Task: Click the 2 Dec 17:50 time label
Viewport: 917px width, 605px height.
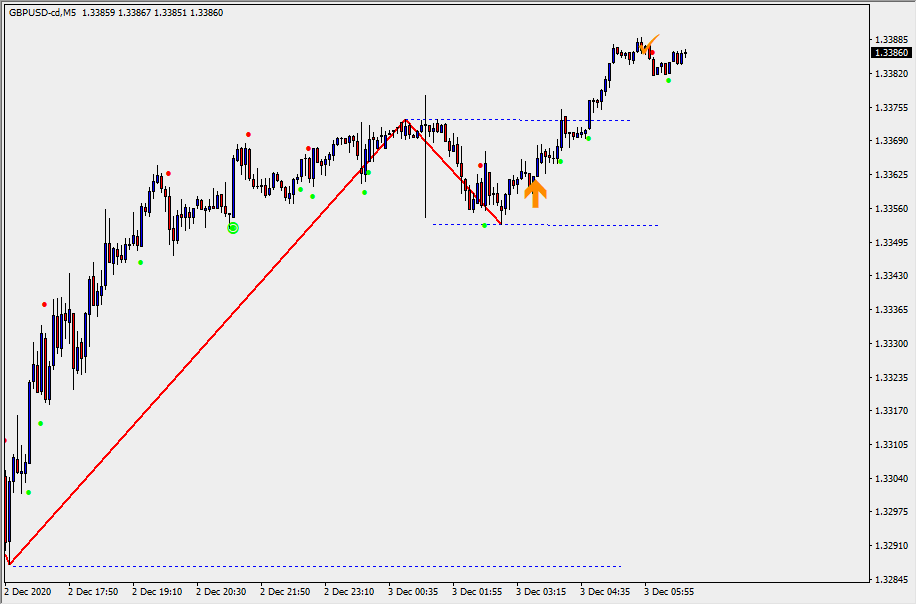Action: pyautogui.click(x=93, y=592)
